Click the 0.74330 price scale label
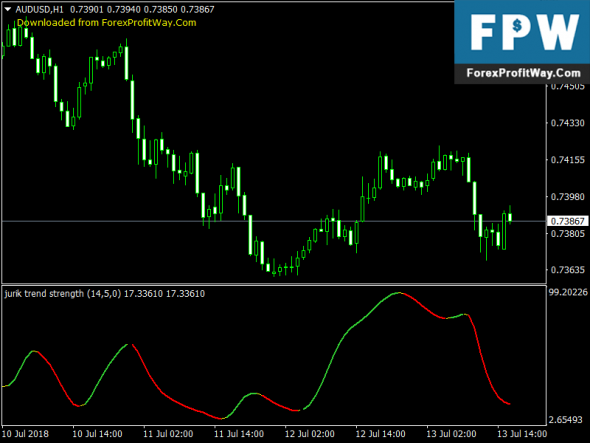The width and height of the screenshot is (590, 443). pos(567,123)
